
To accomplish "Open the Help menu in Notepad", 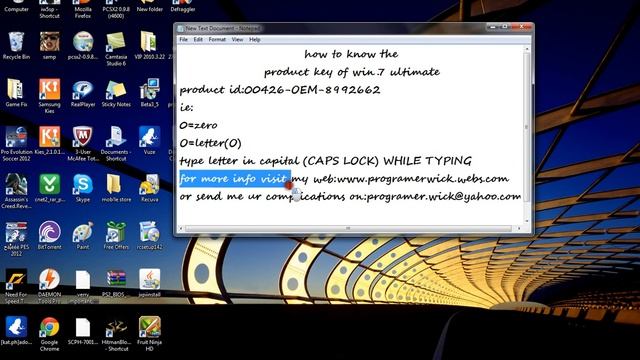I will 255,40.
